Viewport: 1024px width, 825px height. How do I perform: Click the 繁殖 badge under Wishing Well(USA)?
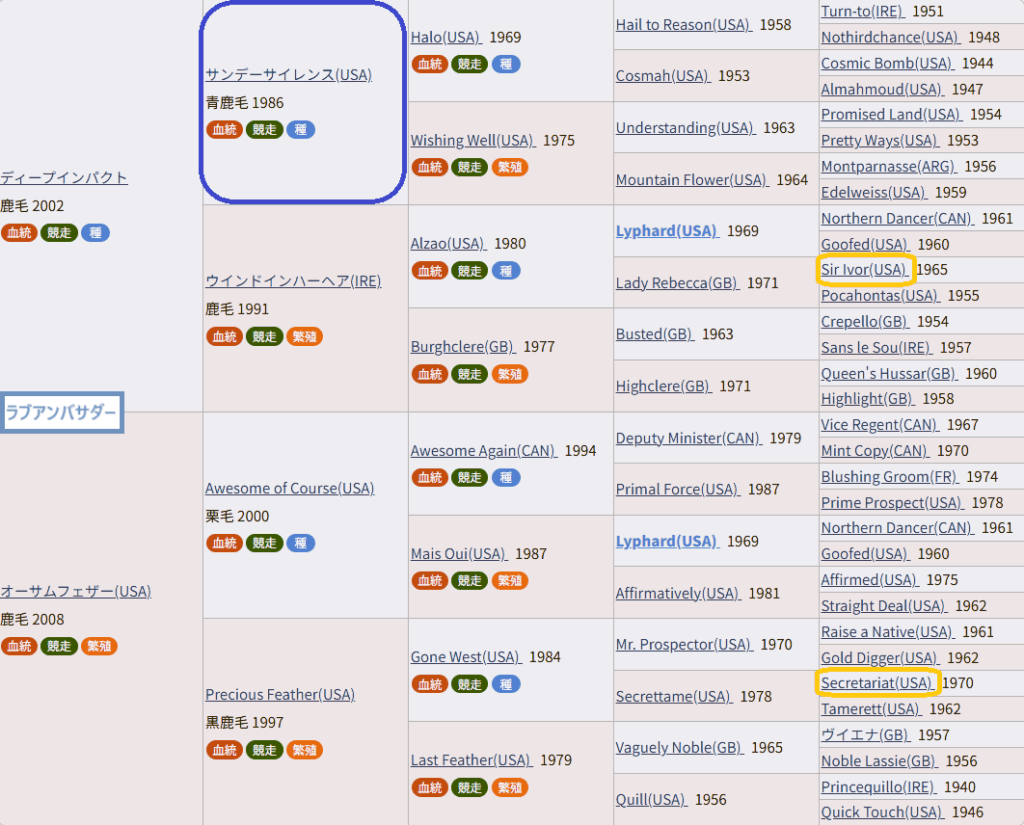tap(510, 167)
